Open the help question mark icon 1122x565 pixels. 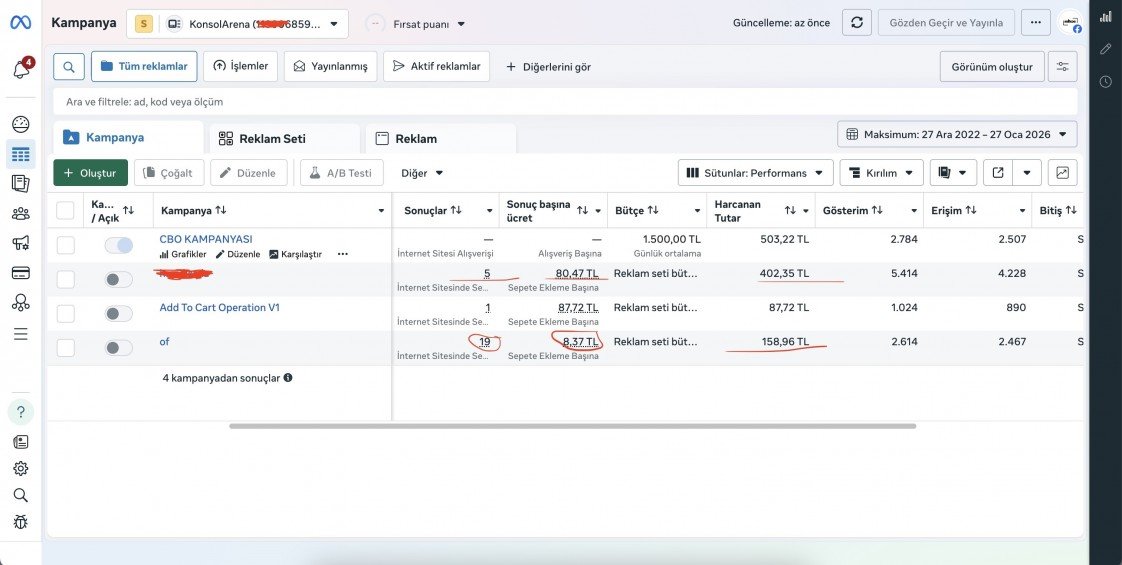coord(21,412)
